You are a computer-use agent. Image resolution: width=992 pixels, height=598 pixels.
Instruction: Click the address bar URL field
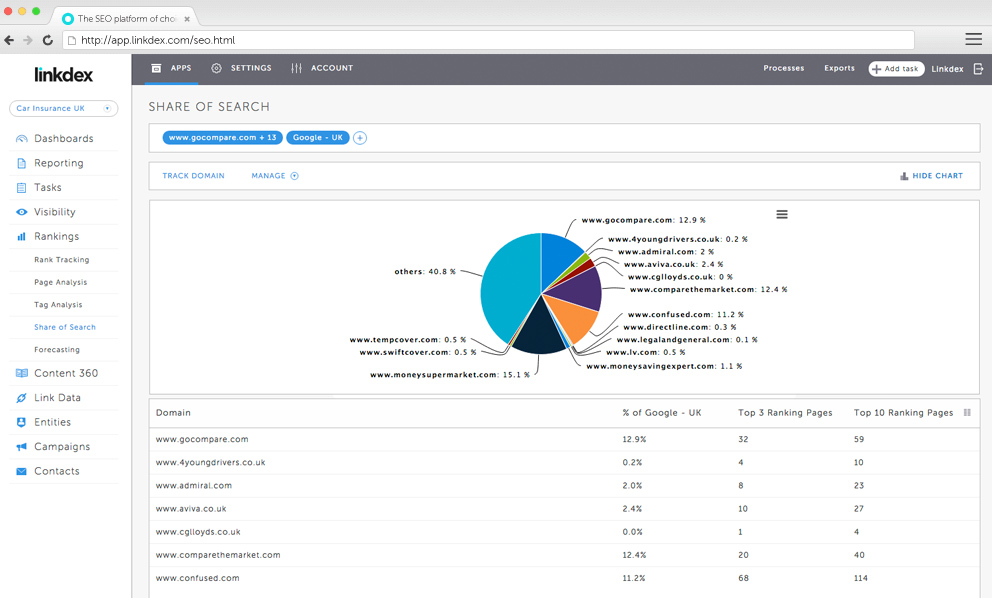(488, 40)
